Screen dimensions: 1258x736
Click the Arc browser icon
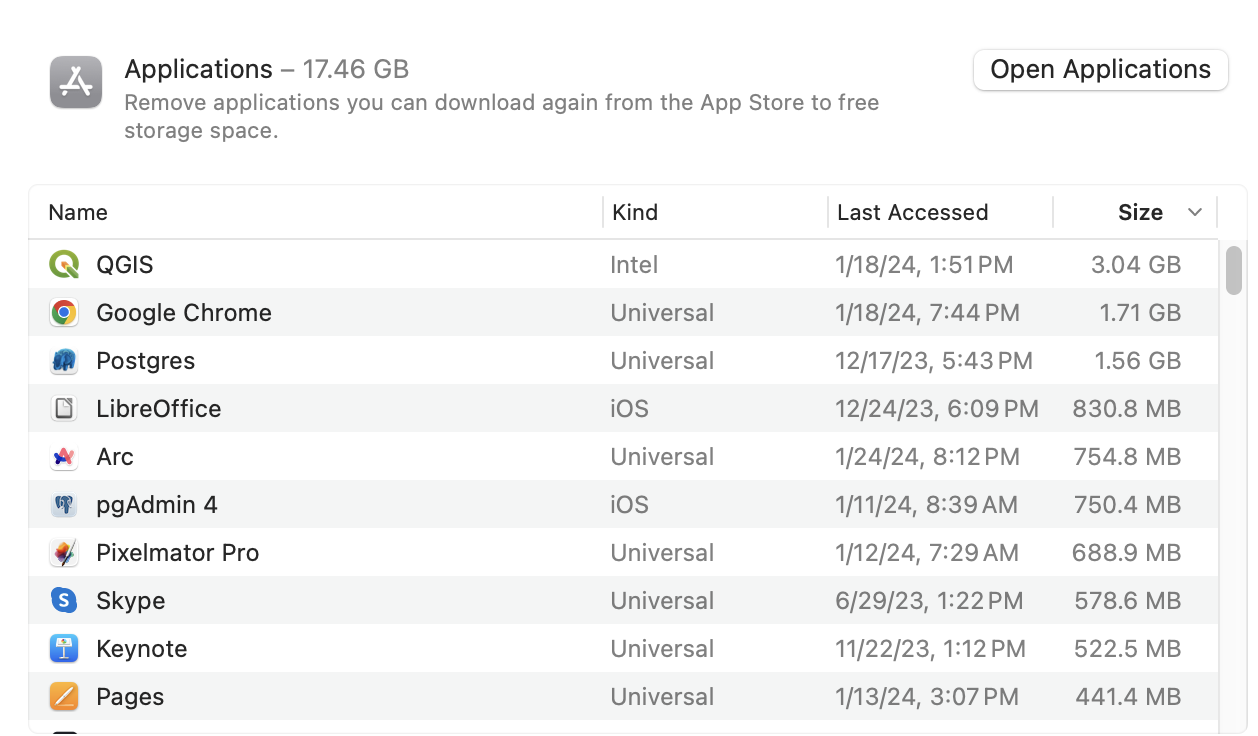pos(64,457)
